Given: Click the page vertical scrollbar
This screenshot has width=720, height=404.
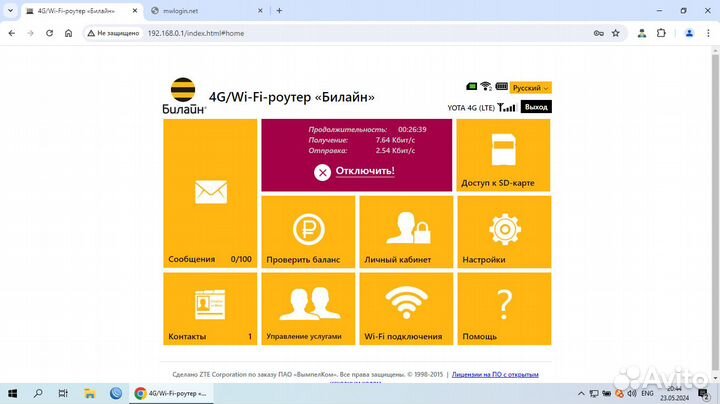Looking at the screenshot, I should point(715,211).
